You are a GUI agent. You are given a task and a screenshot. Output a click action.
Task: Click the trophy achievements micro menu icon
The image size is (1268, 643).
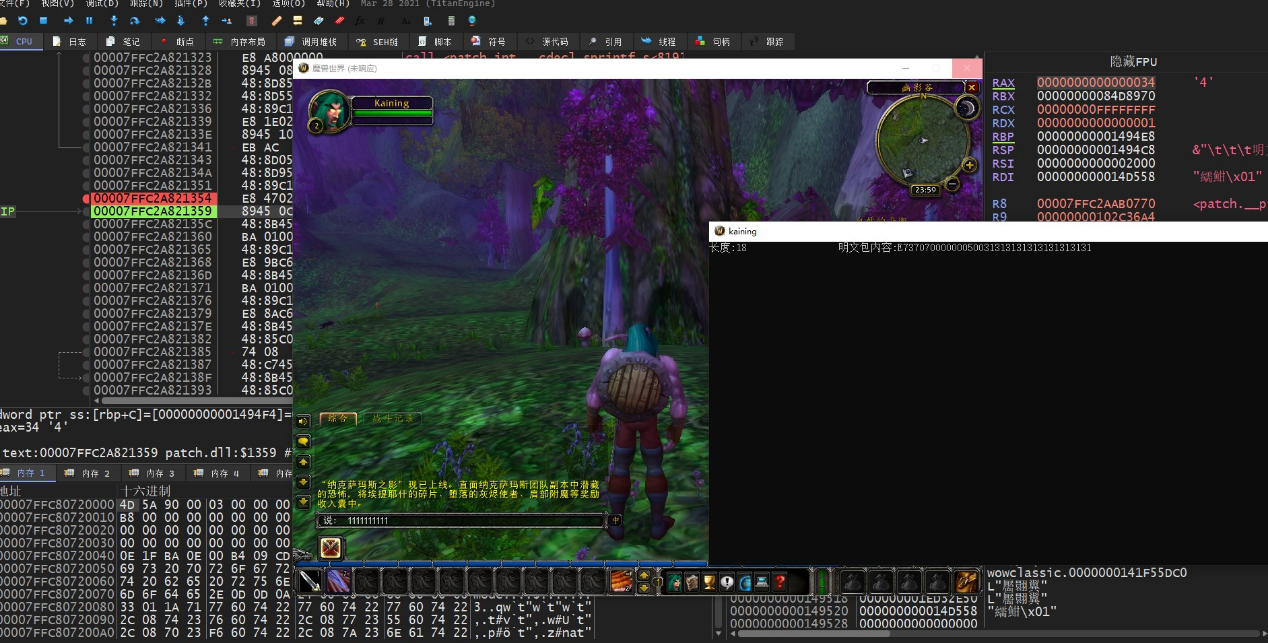point(710,582)
